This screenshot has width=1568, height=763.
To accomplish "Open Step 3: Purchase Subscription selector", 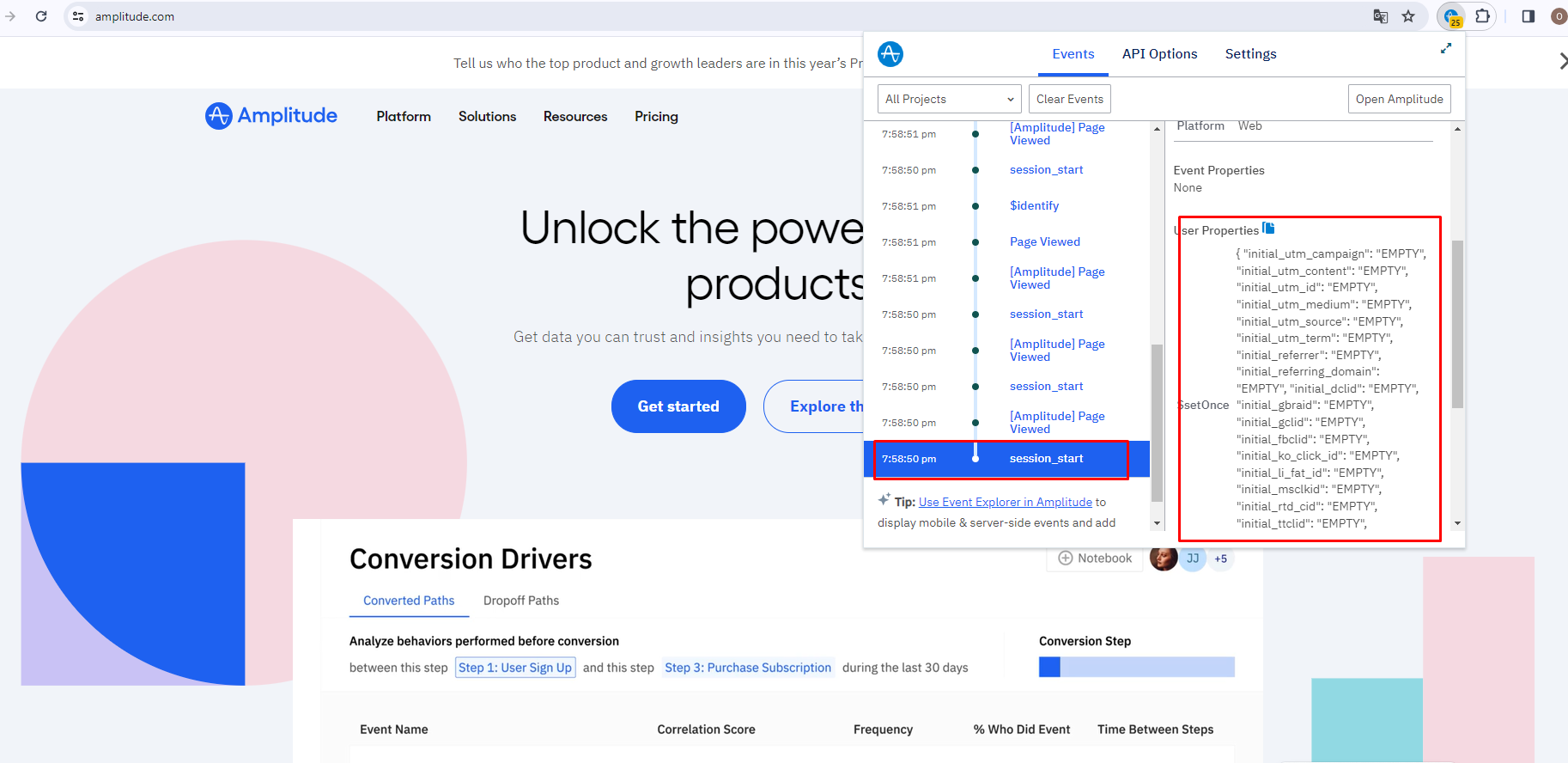I will pos(748,668).
